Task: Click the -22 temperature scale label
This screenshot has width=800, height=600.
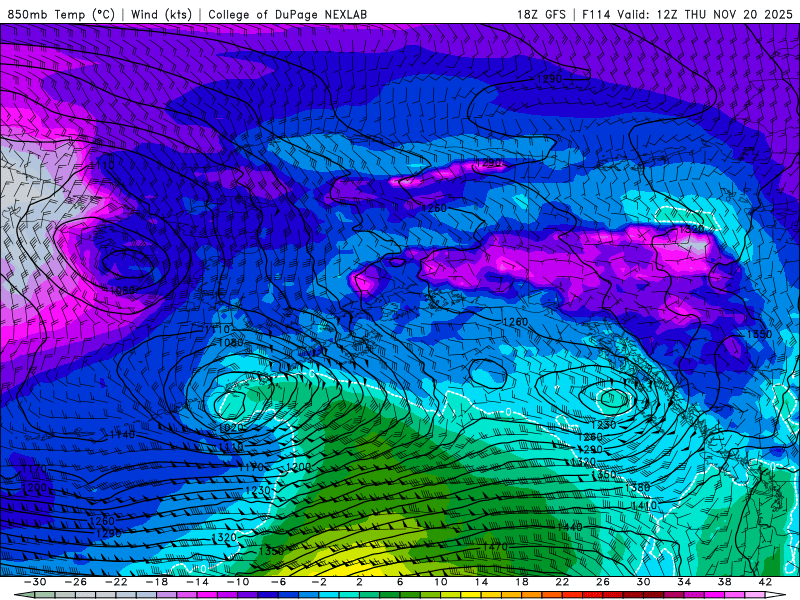Action: coord(116,582)
